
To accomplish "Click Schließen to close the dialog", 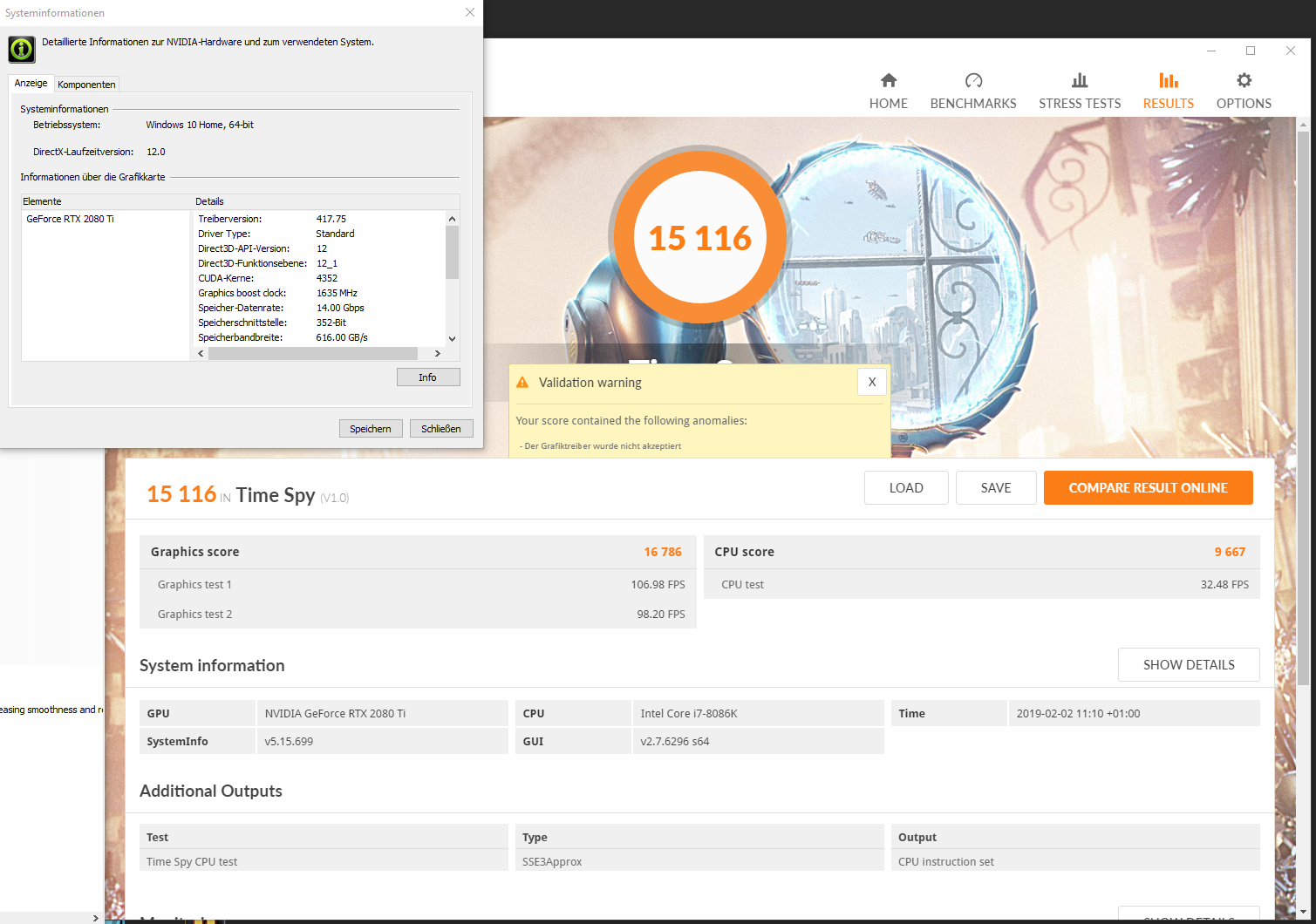I will tap(441, 429).
